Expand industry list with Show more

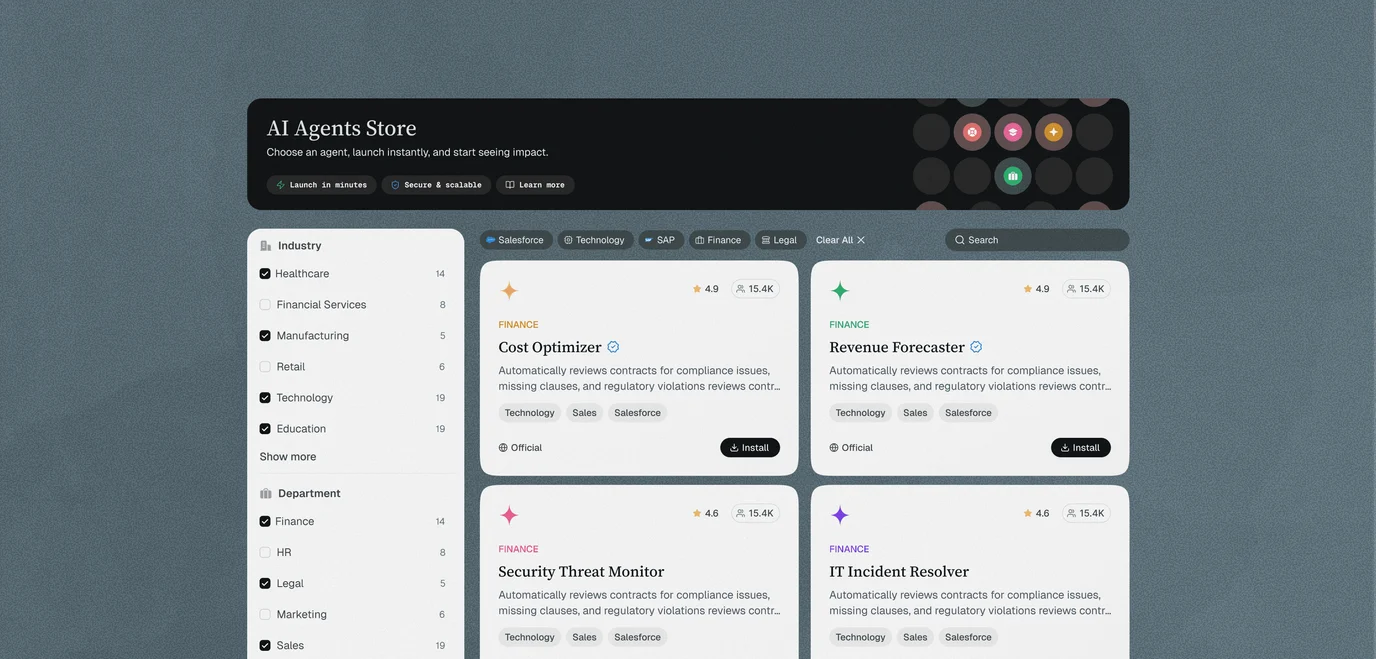coord(288,457)
